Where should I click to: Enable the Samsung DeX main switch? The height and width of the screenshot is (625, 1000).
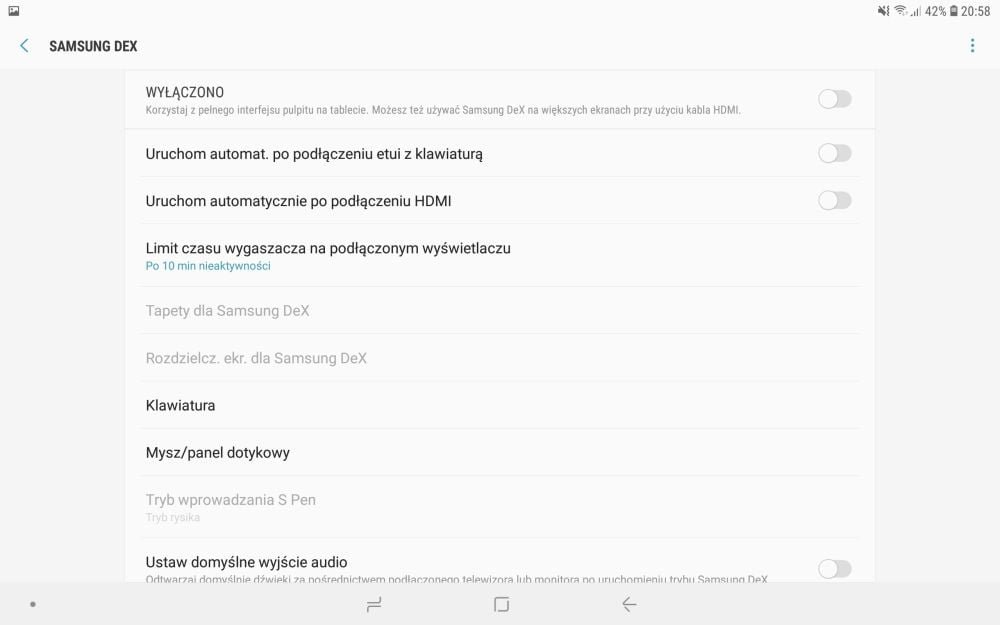point(834,99)
